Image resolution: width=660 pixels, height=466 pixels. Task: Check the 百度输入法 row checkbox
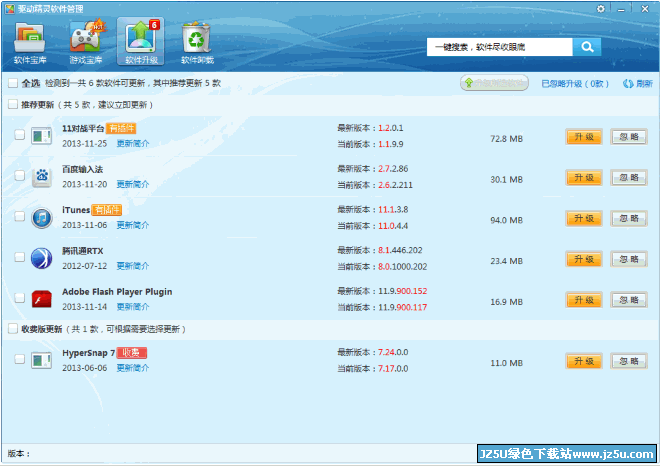click(x=19, y=176)
